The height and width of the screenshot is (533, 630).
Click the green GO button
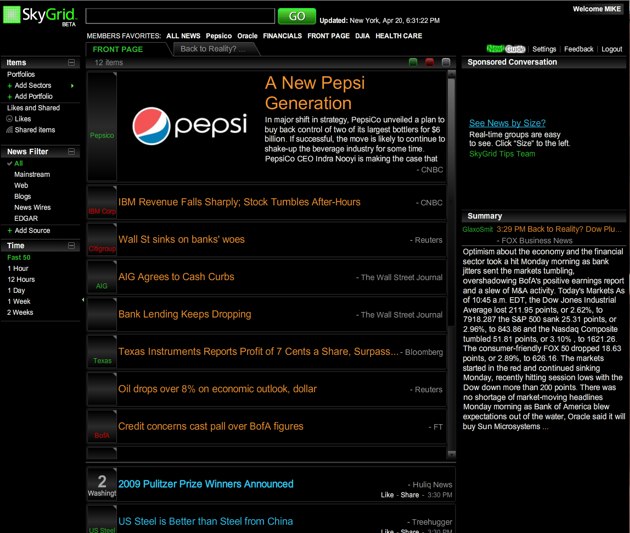pyautogui.click(x=297, y=16)
